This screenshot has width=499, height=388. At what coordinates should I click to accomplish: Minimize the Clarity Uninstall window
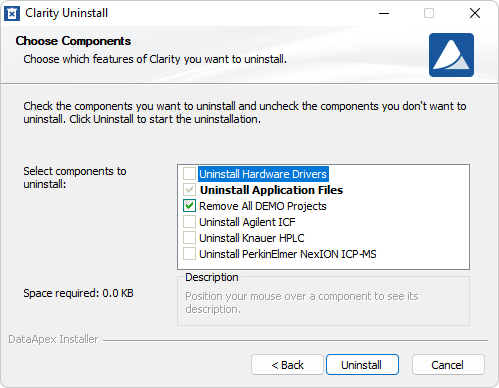coord(384,13)
